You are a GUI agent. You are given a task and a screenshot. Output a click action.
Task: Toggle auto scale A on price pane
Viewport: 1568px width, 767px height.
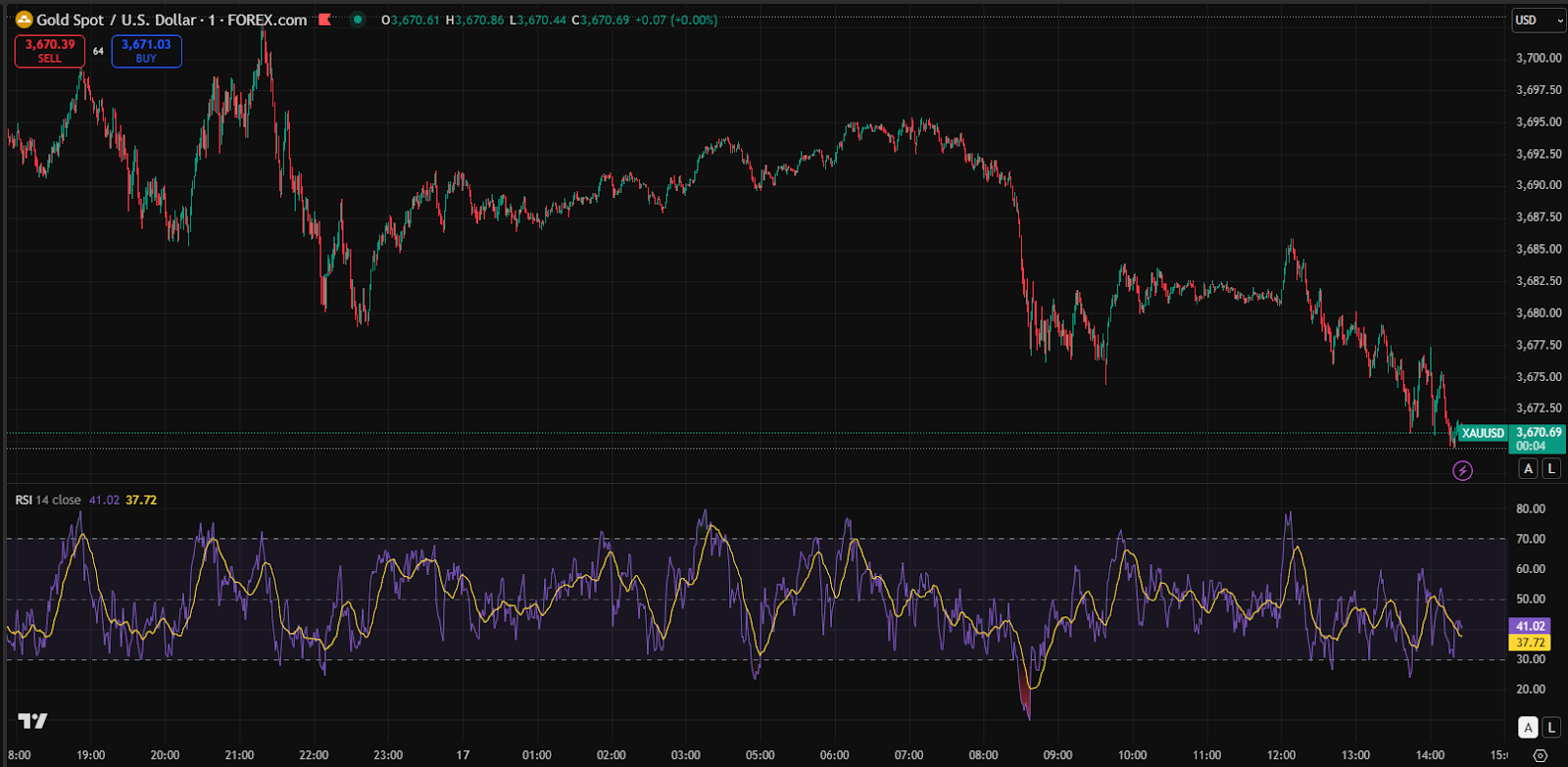(x=1528, y=469)
